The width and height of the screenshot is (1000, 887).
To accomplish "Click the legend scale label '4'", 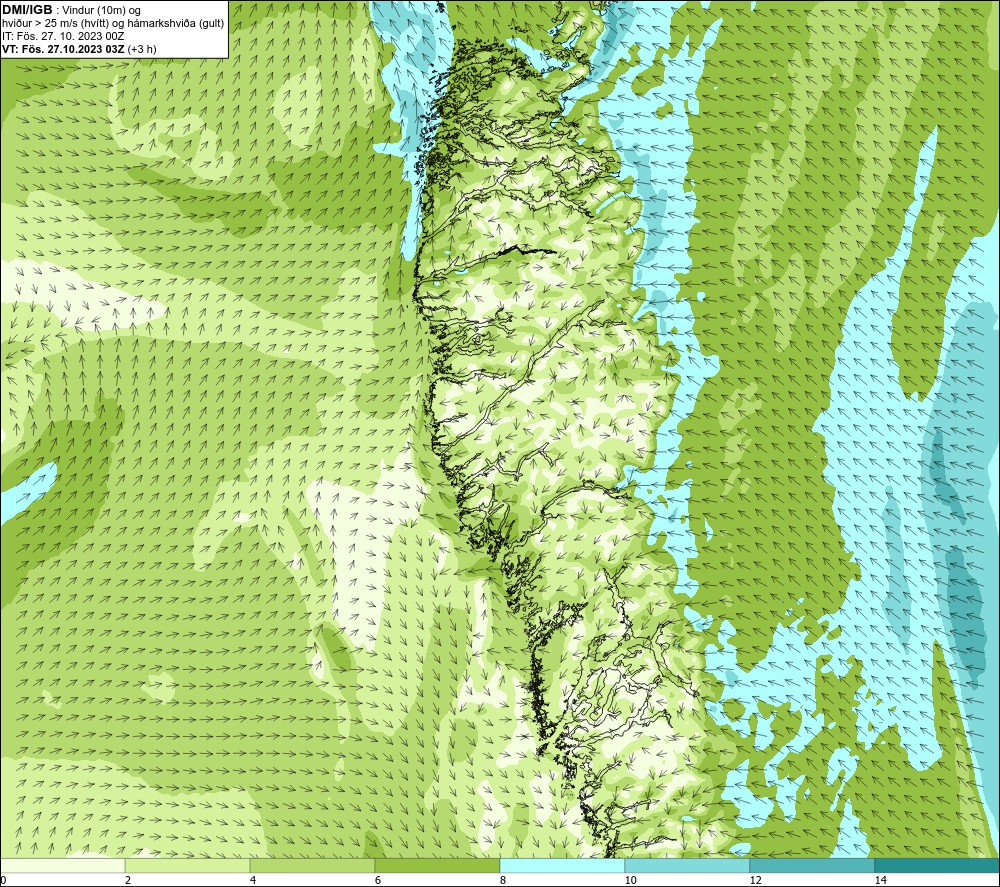I will (x=253, y=880).
